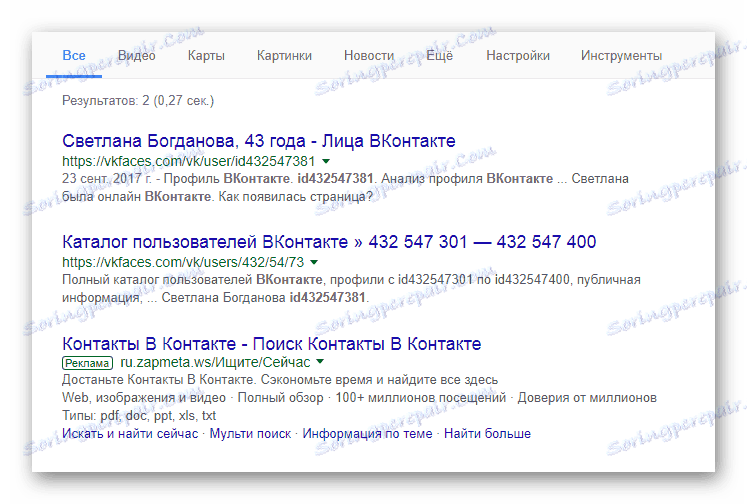Switch to the Видео tab
The image size is (747, 504).
tap(137, 55)
